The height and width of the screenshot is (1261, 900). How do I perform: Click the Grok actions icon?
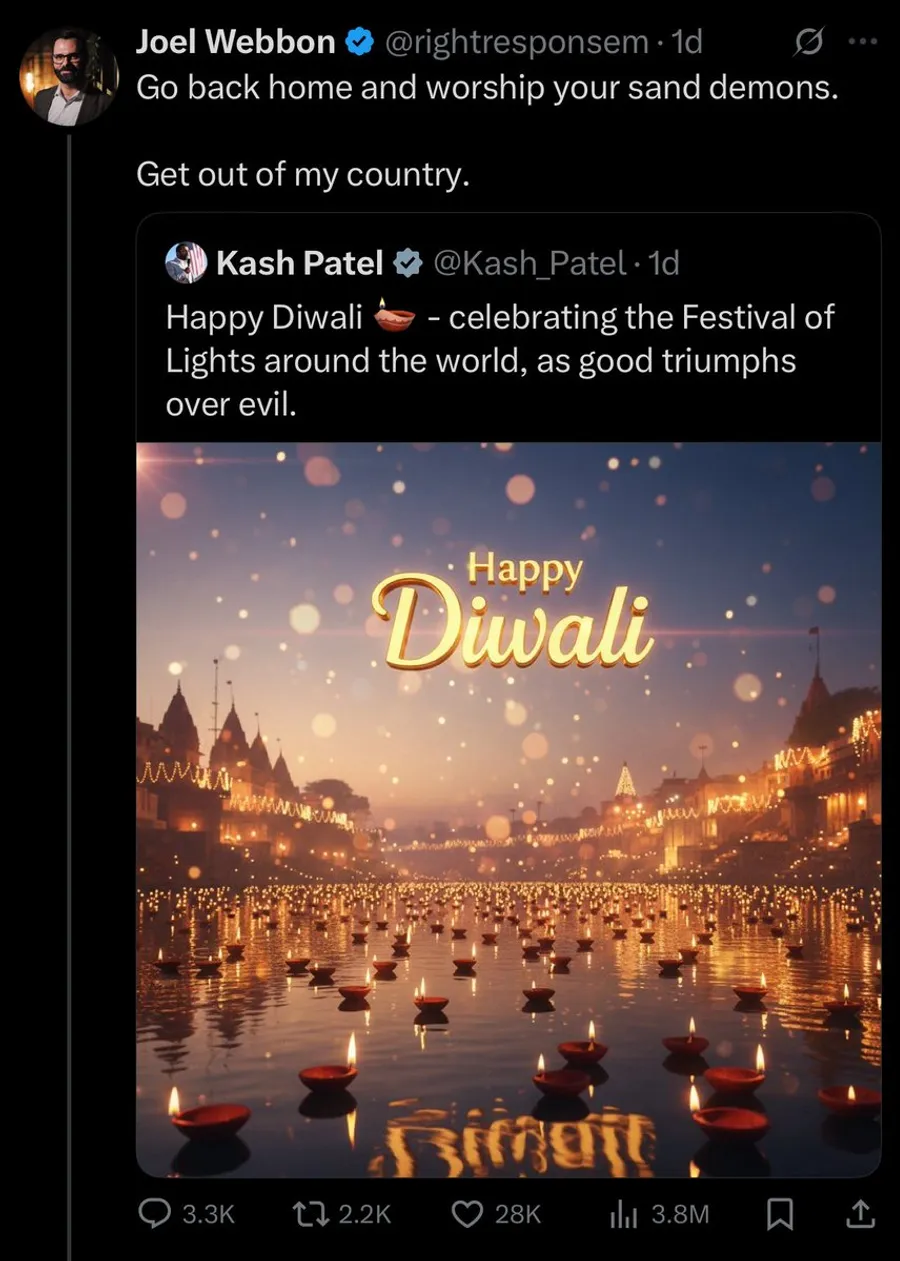point(809,42)
